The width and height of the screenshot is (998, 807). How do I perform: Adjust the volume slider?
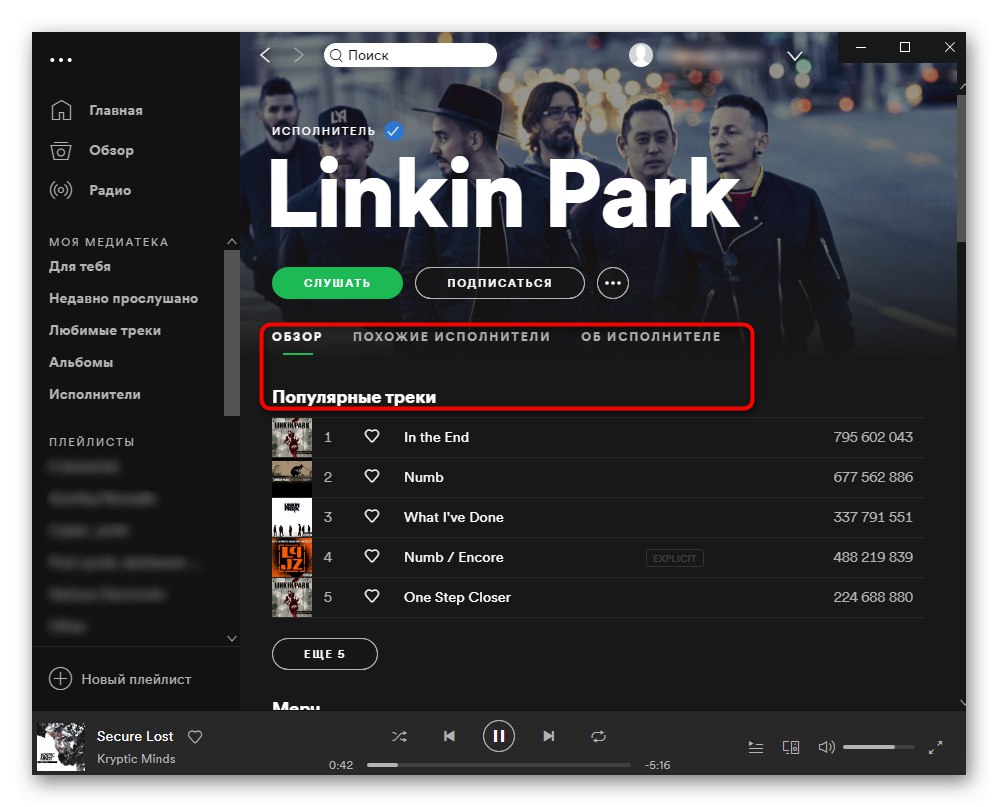[879, 747]
